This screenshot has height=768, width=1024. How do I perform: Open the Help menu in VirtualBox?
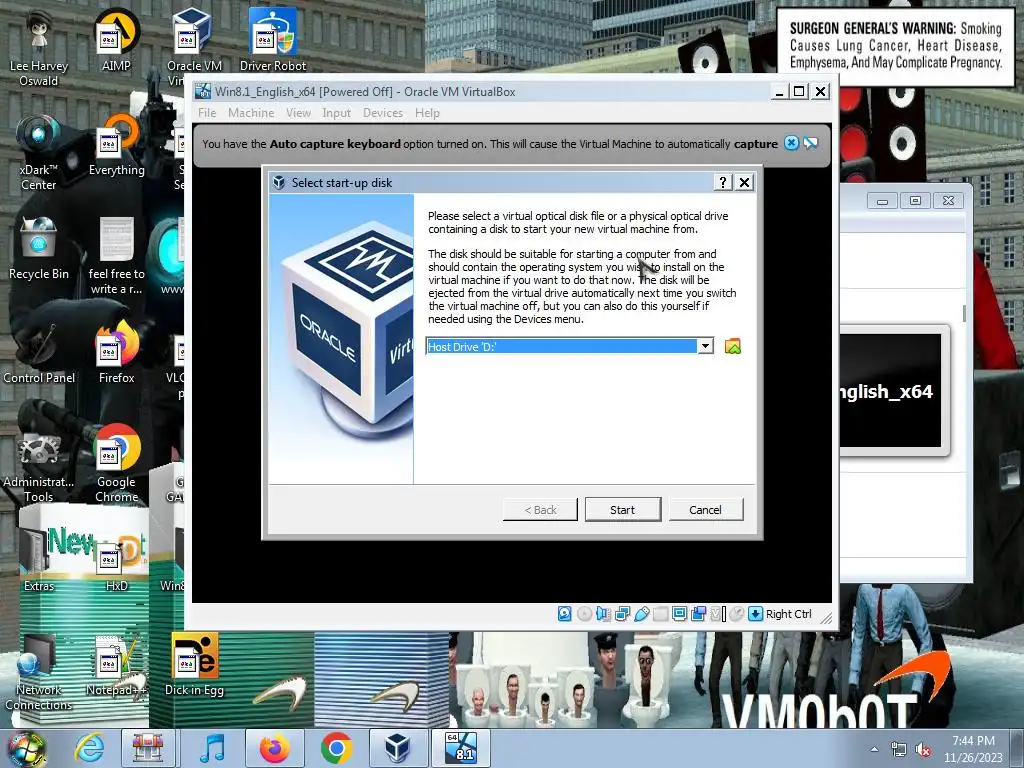[427, 113]
